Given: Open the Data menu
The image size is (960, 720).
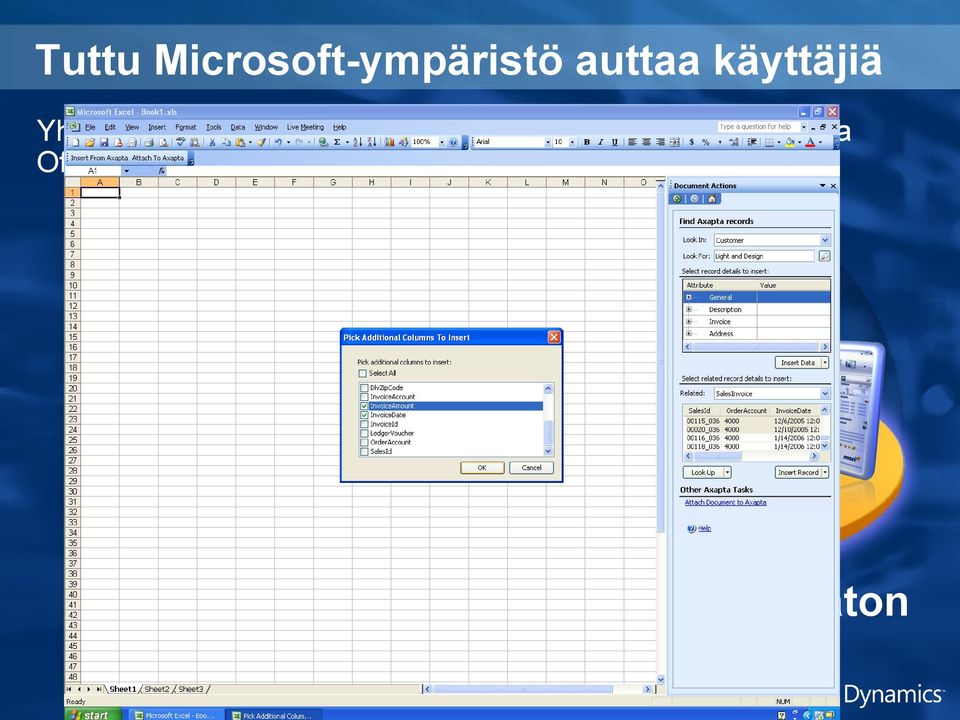Looking at the screenshot, I should 238,127.
